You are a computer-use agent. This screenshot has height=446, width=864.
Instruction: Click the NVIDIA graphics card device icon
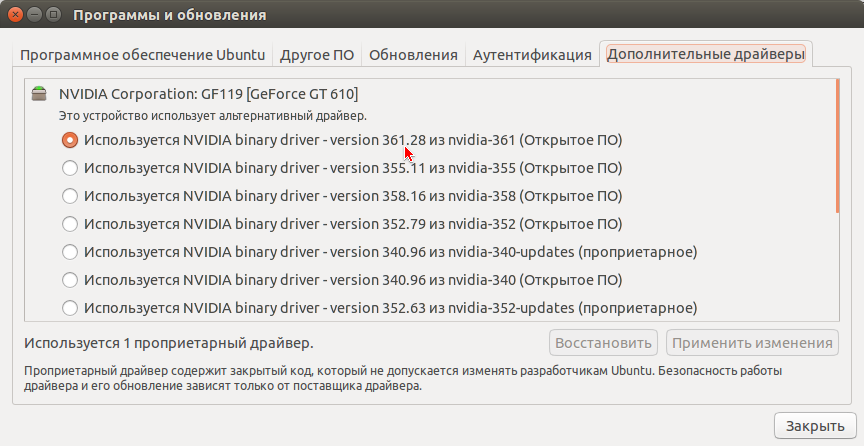(x=39, y=94)
